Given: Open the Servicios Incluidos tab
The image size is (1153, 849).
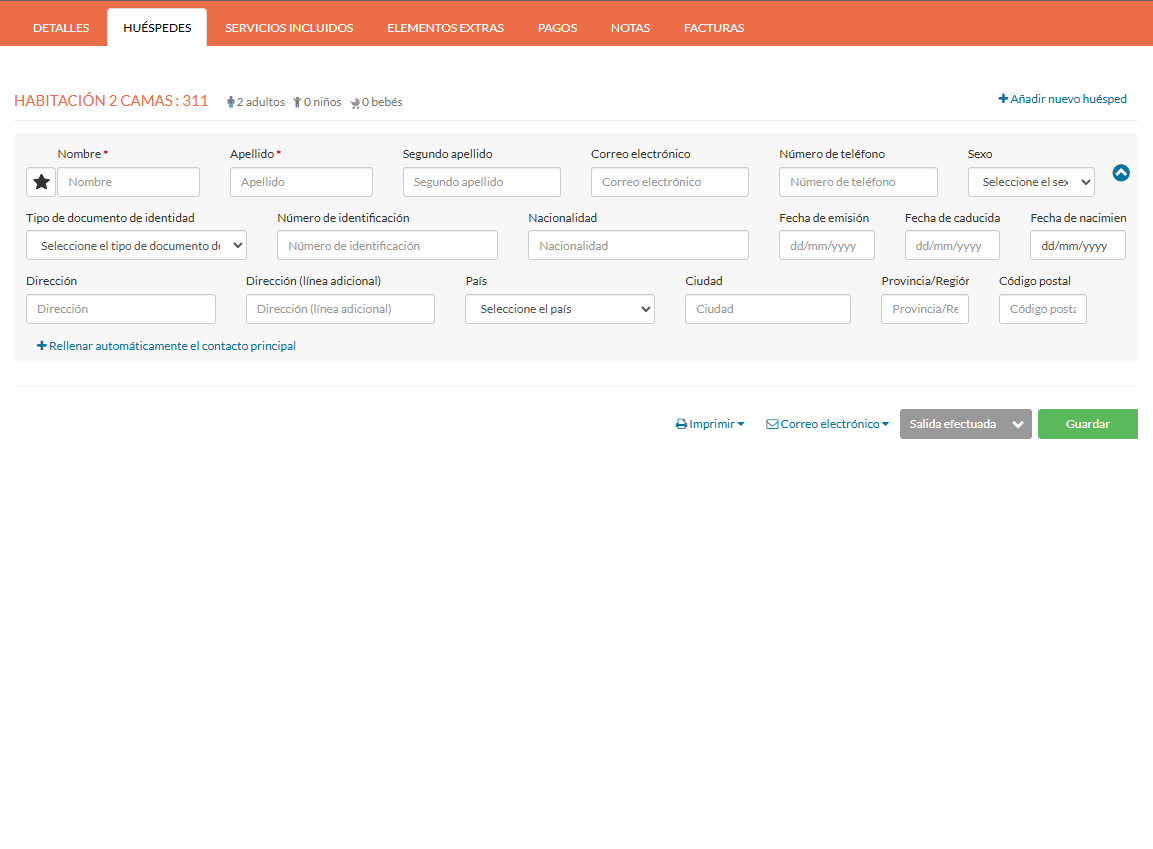Looking at the screenshot, I should click(x=289, y=28).
